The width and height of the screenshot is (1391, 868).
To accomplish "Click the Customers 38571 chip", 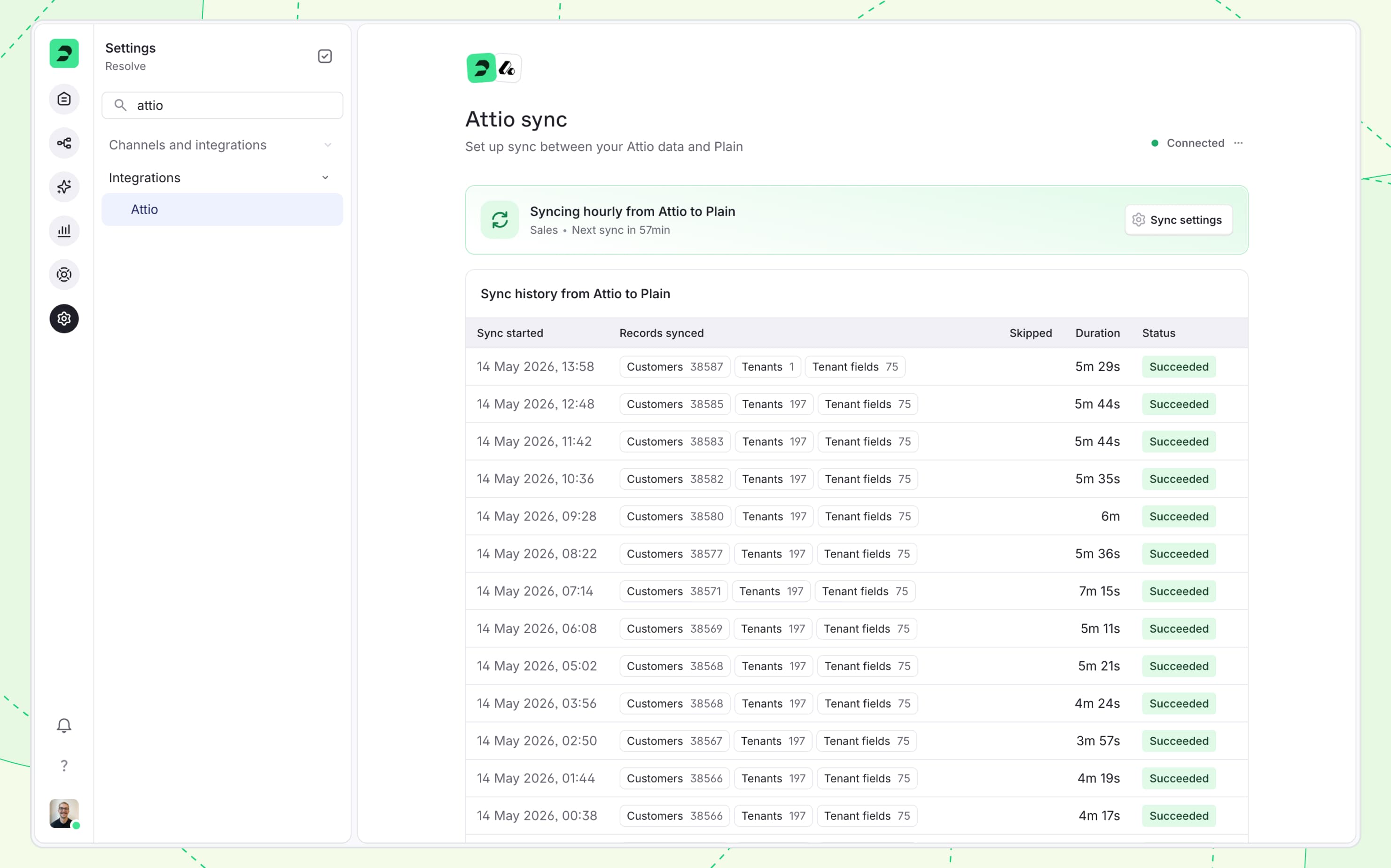I will click(x=674, y=591).
